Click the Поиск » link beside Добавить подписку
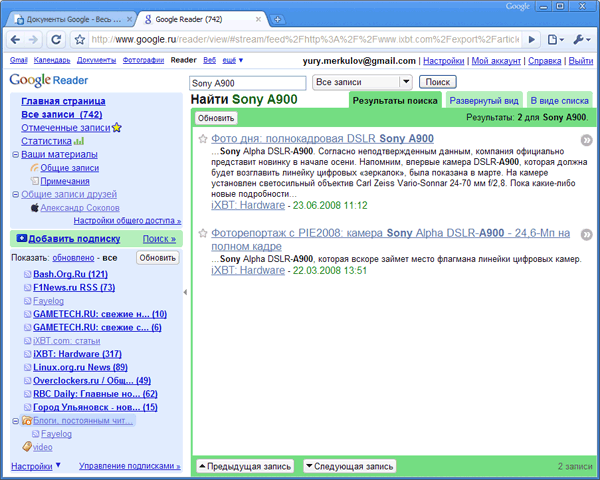 [159, 239]
